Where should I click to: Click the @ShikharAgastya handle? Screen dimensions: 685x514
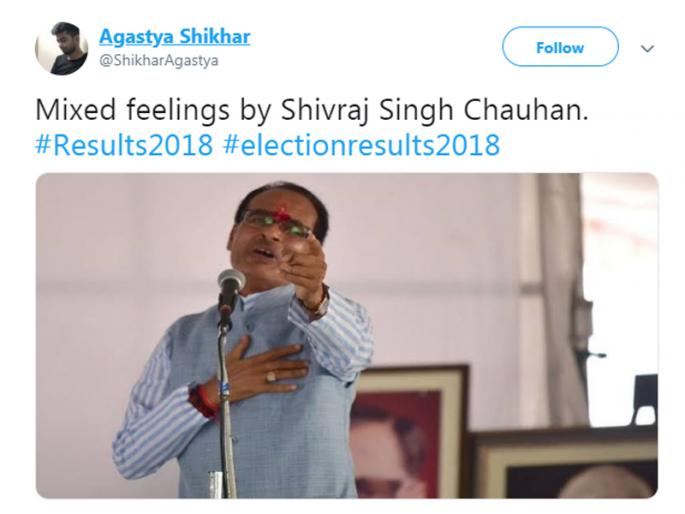pos(158,61)
